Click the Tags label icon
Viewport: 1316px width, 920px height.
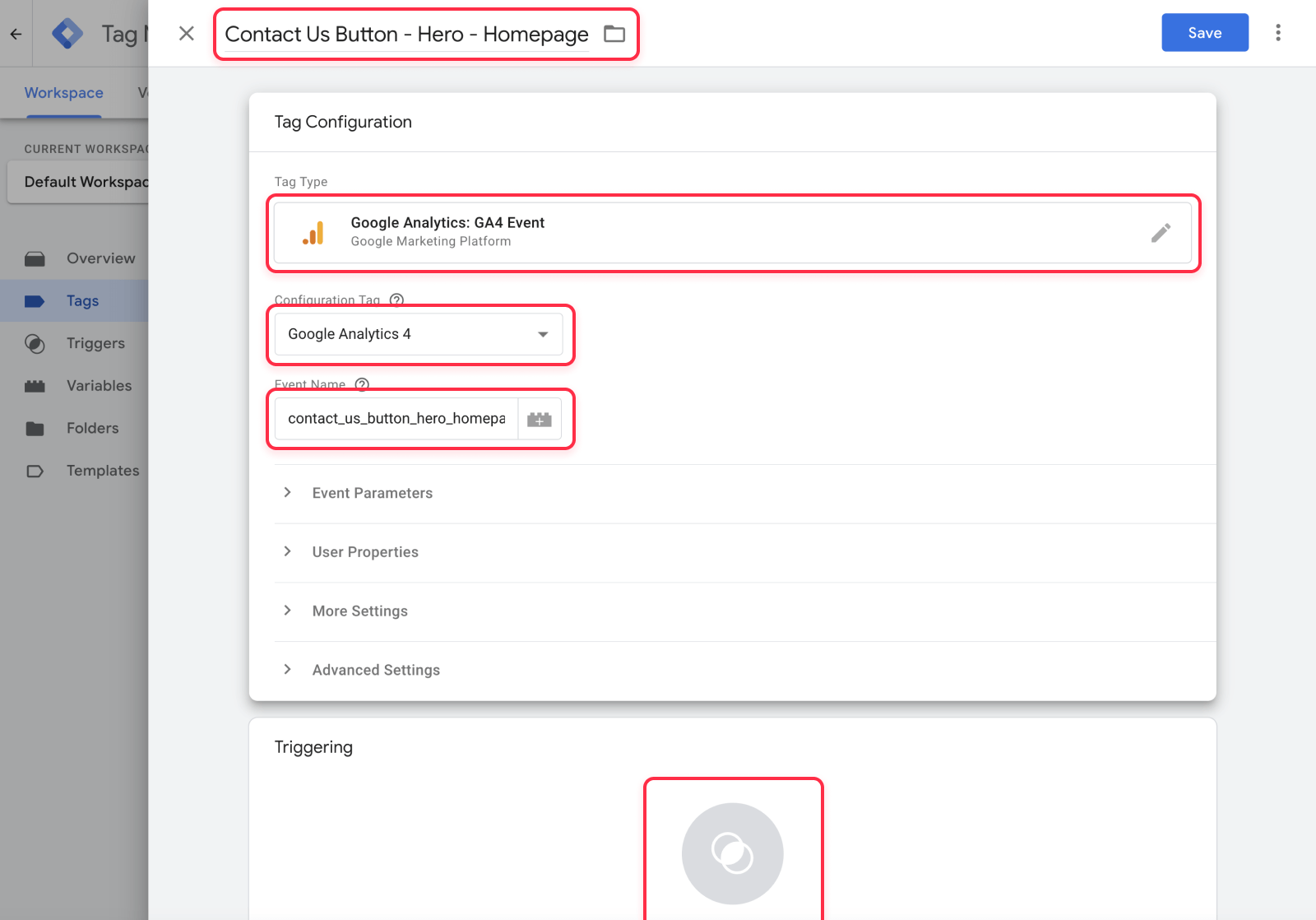(x=35, y=301)
